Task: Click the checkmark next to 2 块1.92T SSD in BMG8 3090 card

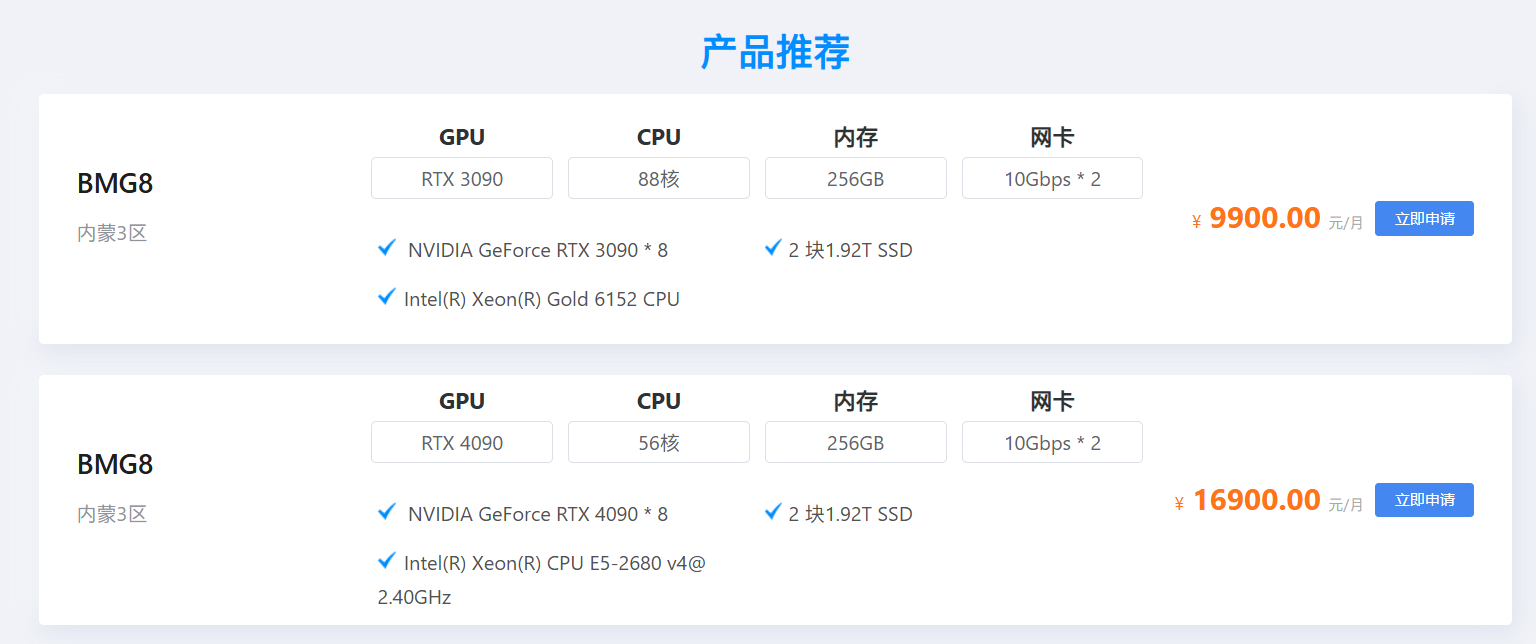Action: [x=772, y=248]
